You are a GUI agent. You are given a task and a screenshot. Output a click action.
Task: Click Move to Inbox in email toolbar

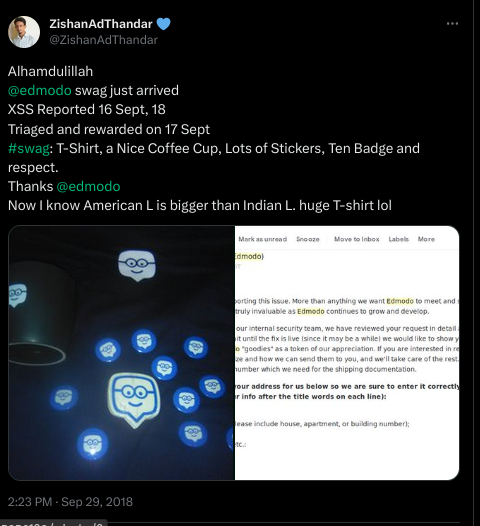pyautogui.click(x=357, y=239)
